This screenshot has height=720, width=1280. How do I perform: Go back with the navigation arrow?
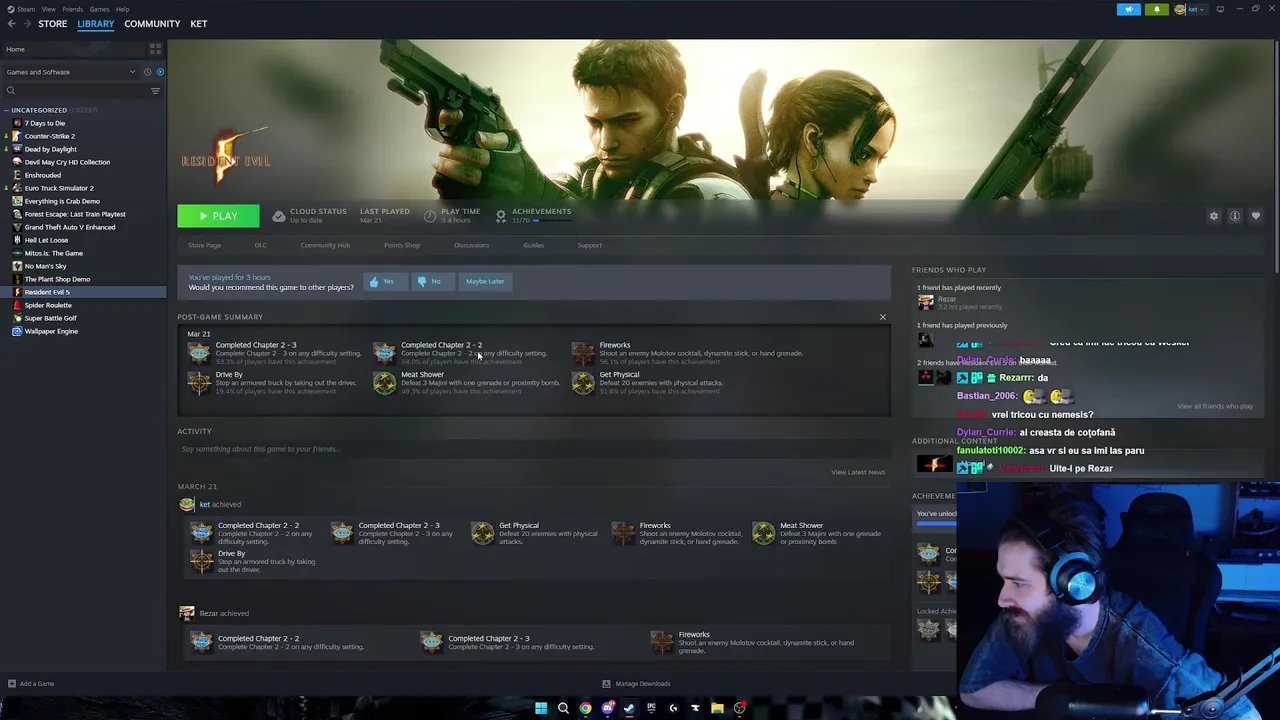11,24
